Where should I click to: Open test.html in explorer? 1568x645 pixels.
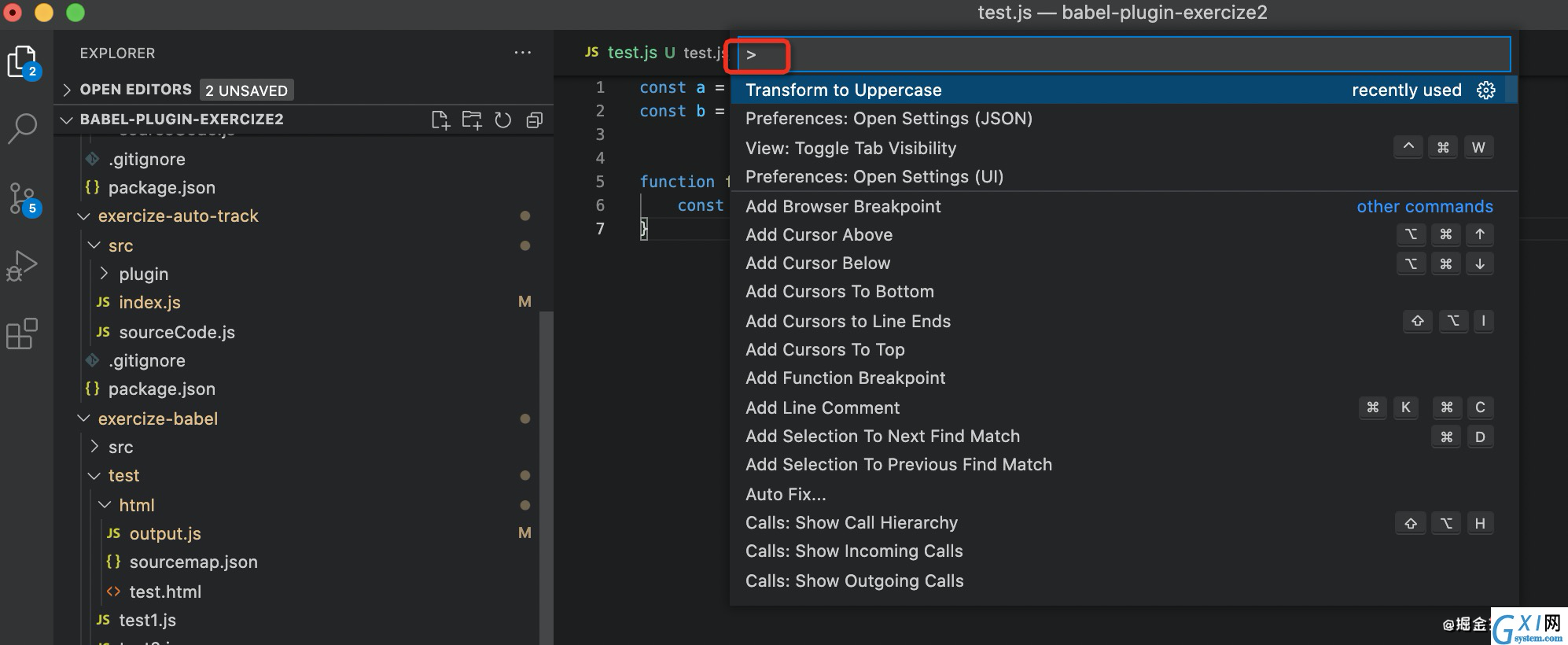(165, 592)
